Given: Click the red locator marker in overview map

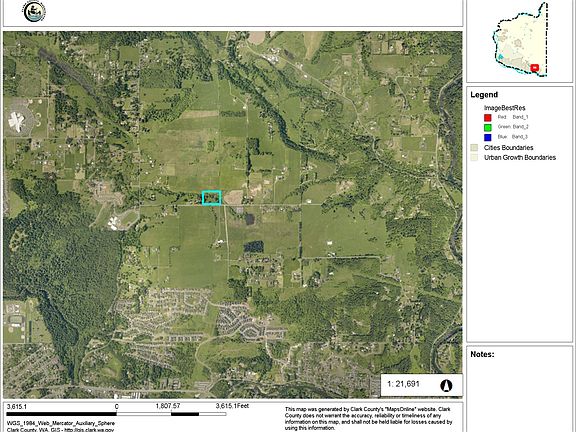Looking at the screenshot, I should pyautogui.click(x=535, y=68).
